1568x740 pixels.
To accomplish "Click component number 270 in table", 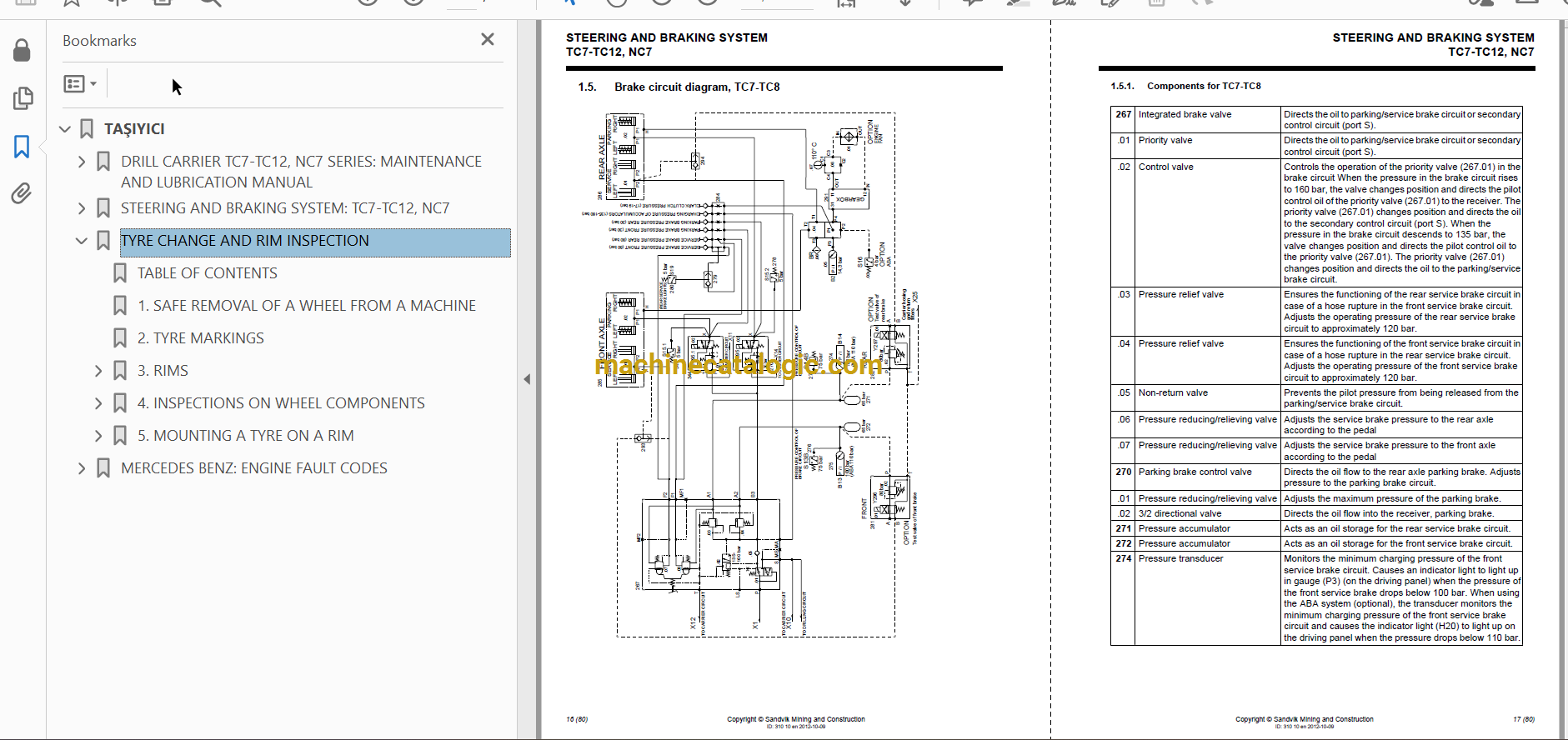I will (1123, 472).
